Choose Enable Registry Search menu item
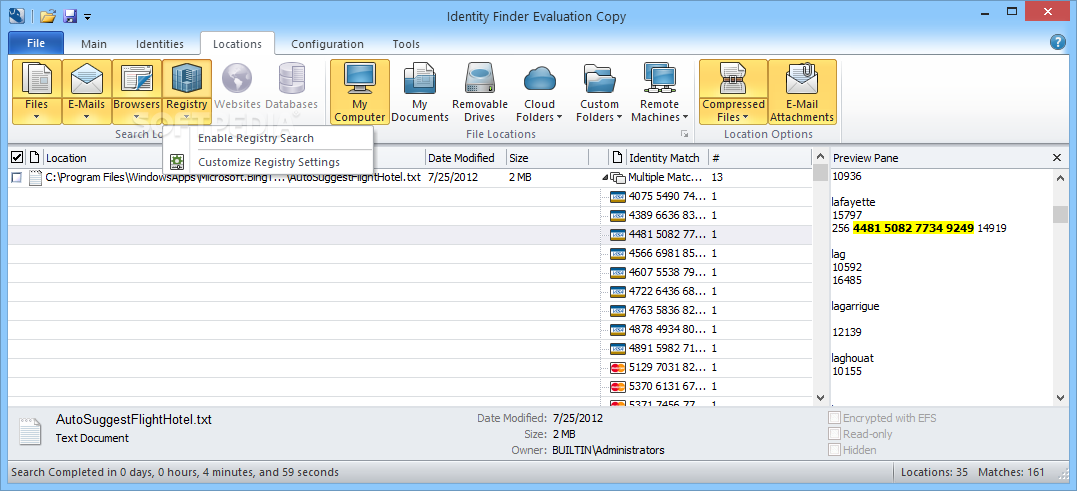This screenshot has height=491, width=1077. click(268, 138)
